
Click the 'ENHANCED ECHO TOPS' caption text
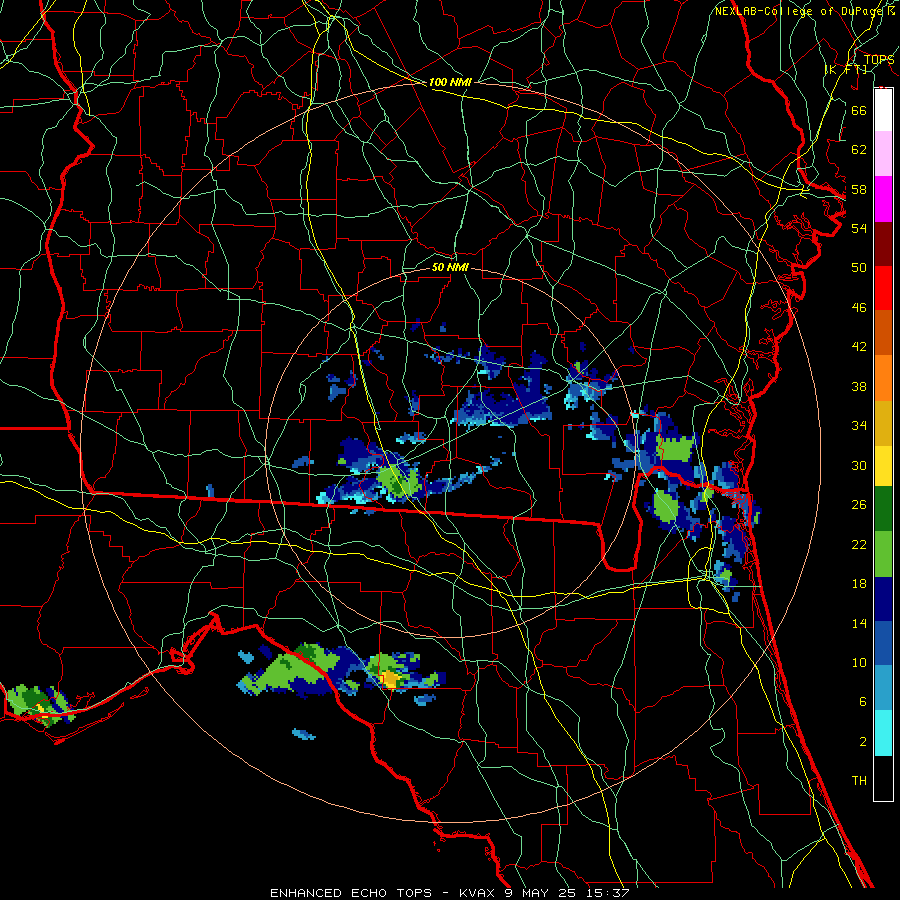click(x=351, y=893)
